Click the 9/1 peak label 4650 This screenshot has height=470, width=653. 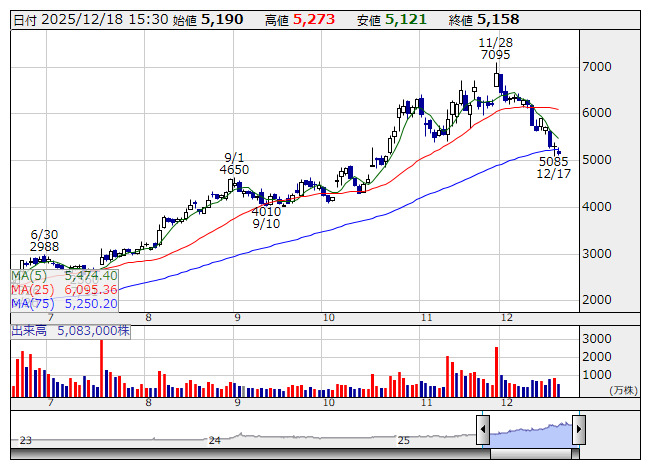pyautogui.click(x=234, y=170)
